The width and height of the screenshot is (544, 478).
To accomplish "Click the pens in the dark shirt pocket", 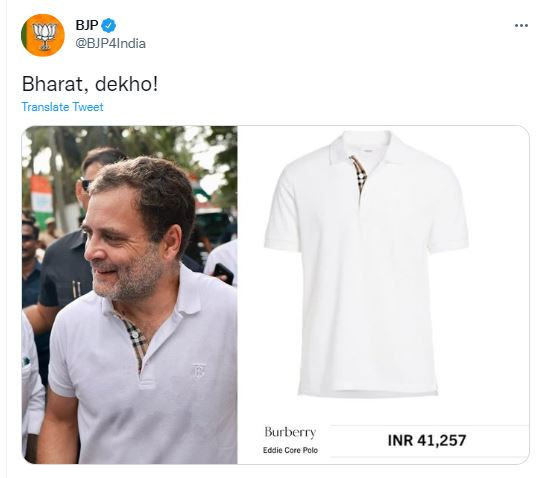I will tap(76, 289).
